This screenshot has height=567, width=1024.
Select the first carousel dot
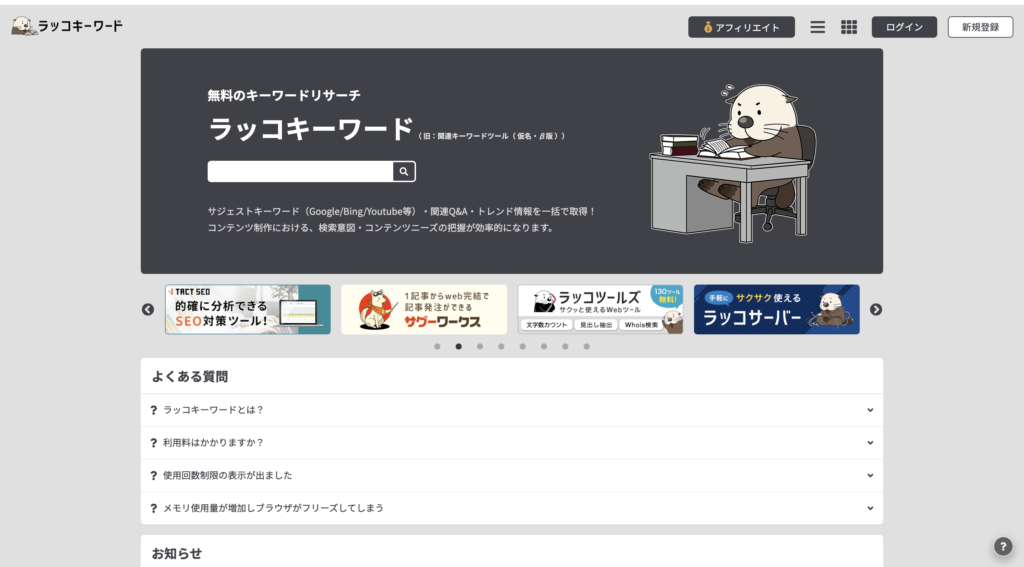pos(438,347)
